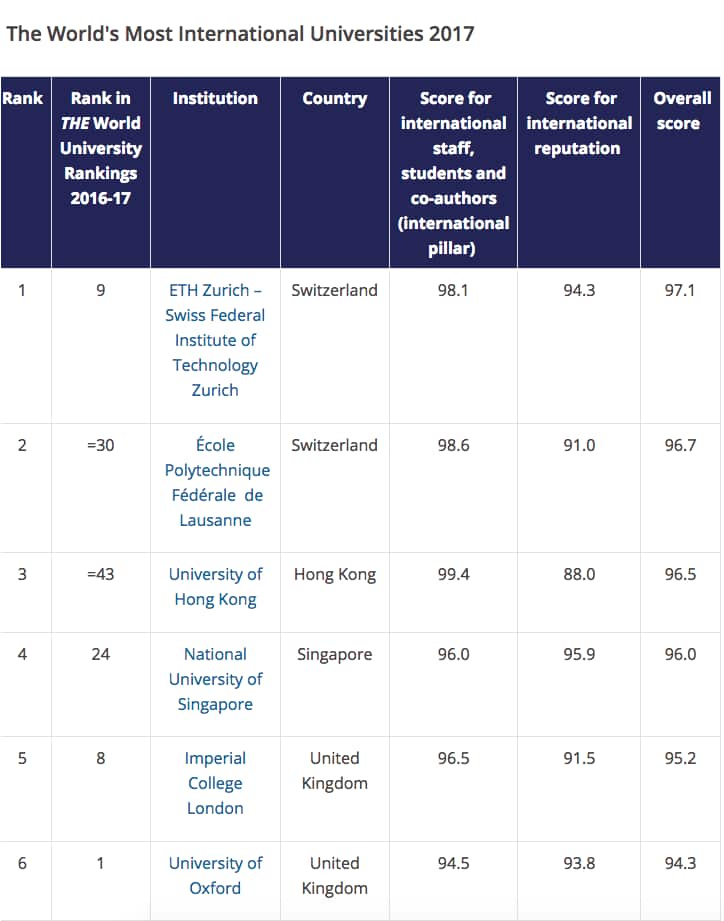Click the Score for international reputation header

(x=579, y=123)
